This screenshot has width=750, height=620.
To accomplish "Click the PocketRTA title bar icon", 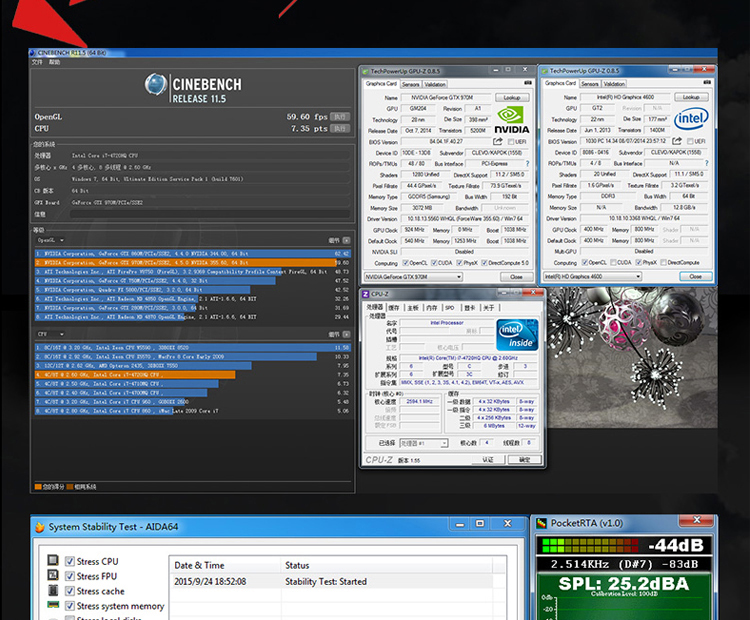I will (x=541, y=523).
